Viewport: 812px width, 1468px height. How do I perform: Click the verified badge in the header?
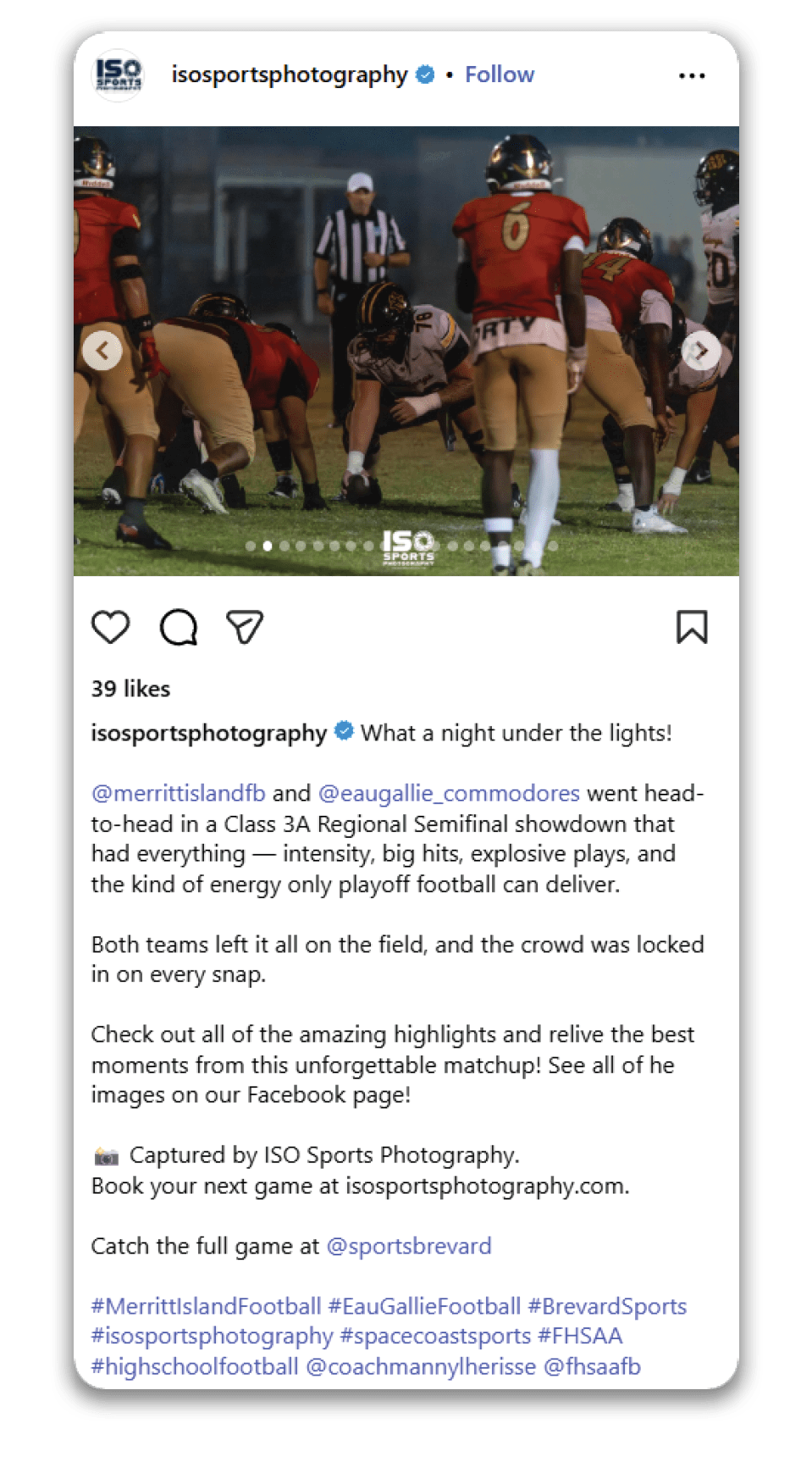(x=426, y=75)
